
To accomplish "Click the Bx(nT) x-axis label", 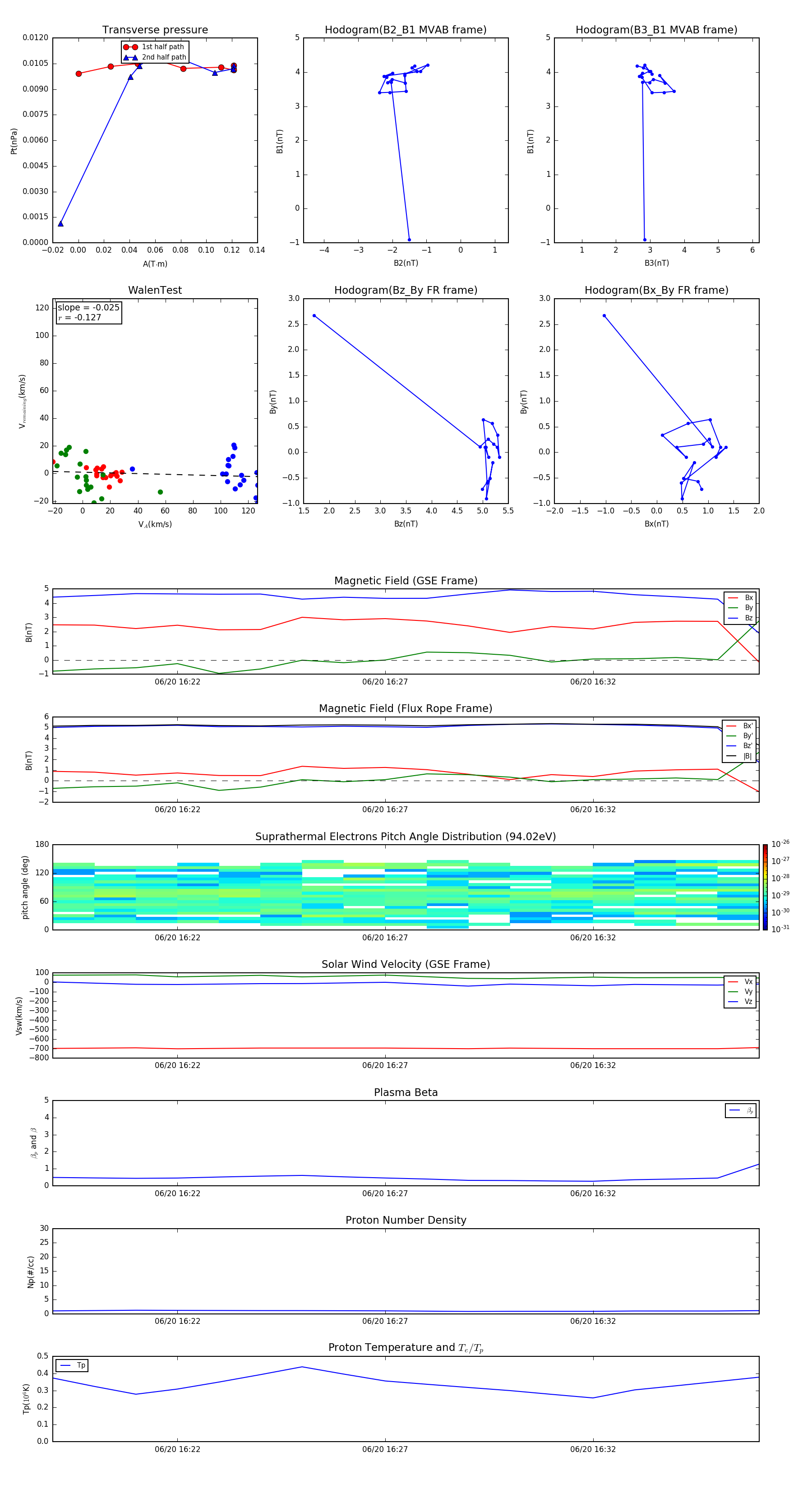I will click(656, 524).
